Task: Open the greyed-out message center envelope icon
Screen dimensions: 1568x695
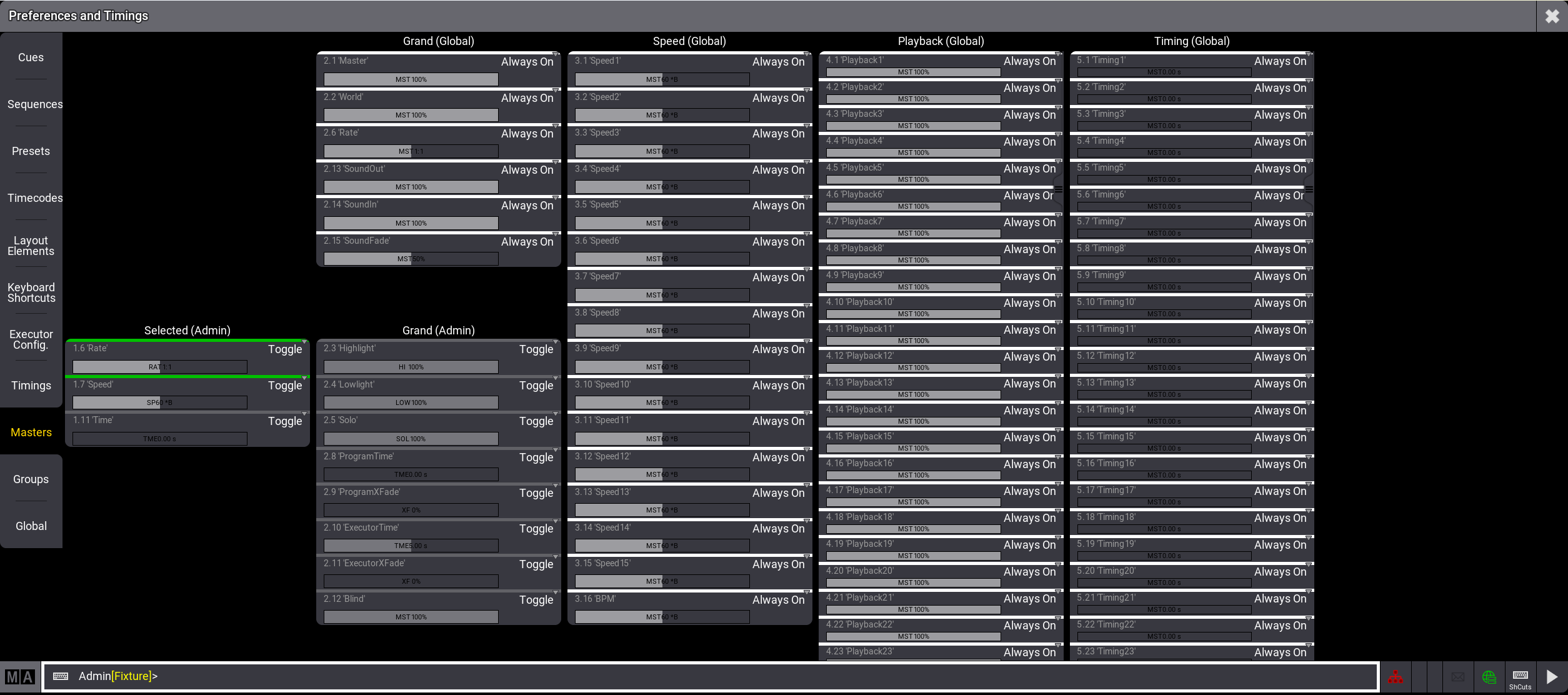Action: [1458, 677]
